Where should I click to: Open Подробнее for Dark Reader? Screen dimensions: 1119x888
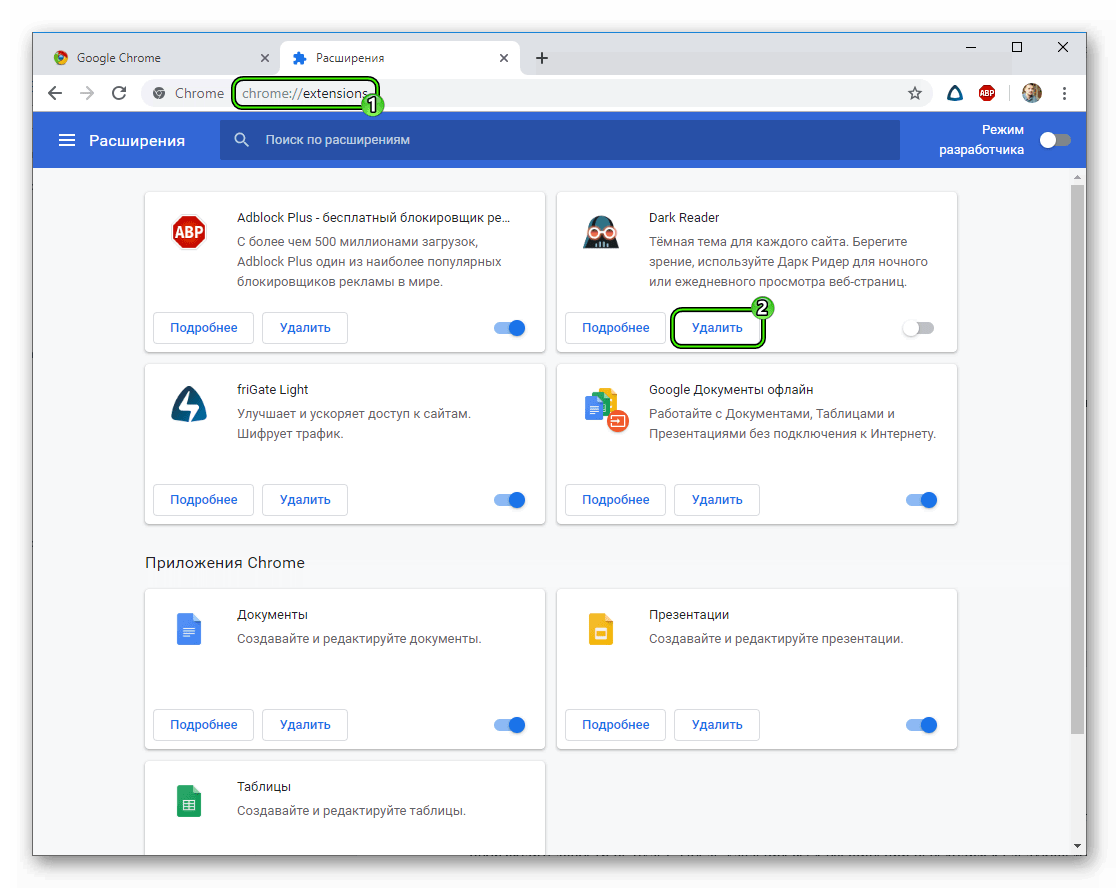click(615, 328)
